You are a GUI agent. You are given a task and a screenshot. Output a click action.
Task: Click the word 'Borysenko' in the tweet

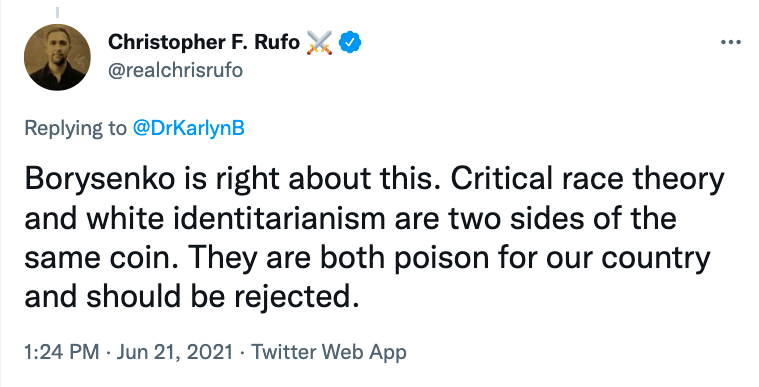coord(100,179)
